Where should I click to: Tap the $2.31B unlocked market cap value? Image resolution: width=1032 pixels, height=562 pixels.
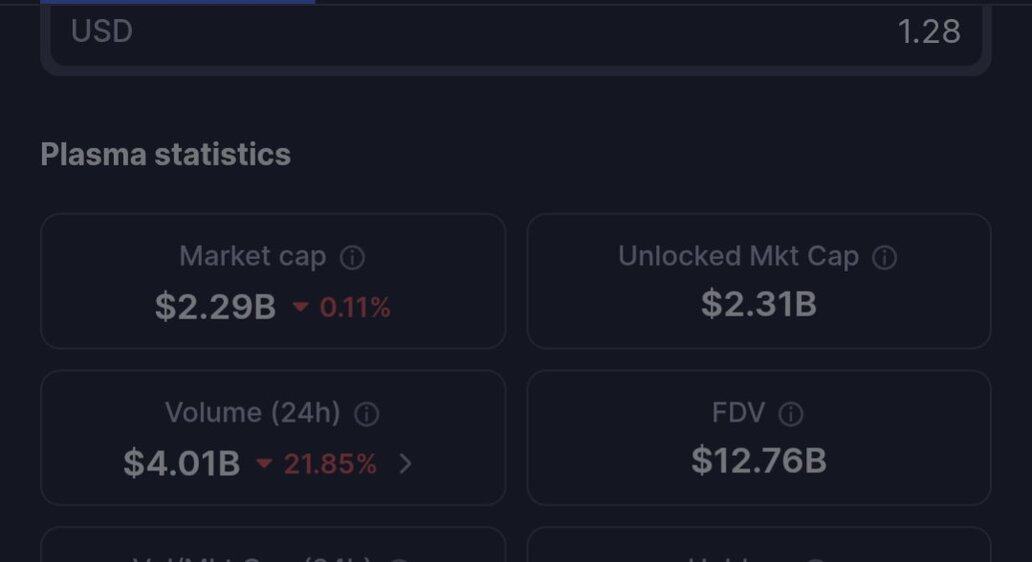click(759, 304)
